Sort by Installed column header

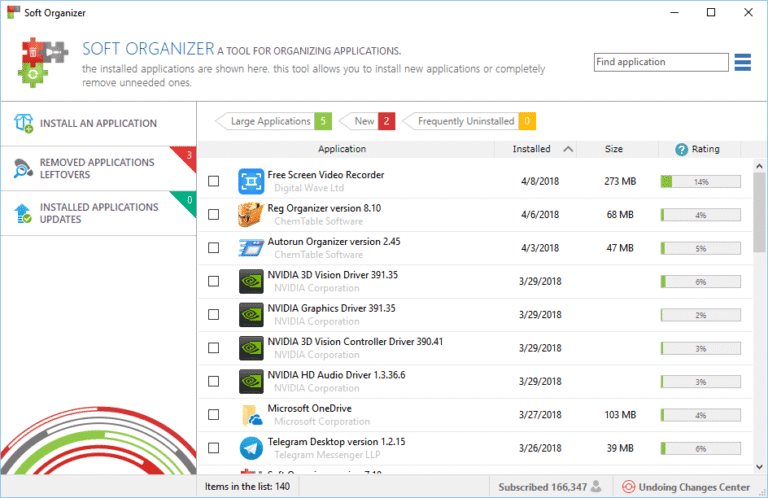point(535,149)
